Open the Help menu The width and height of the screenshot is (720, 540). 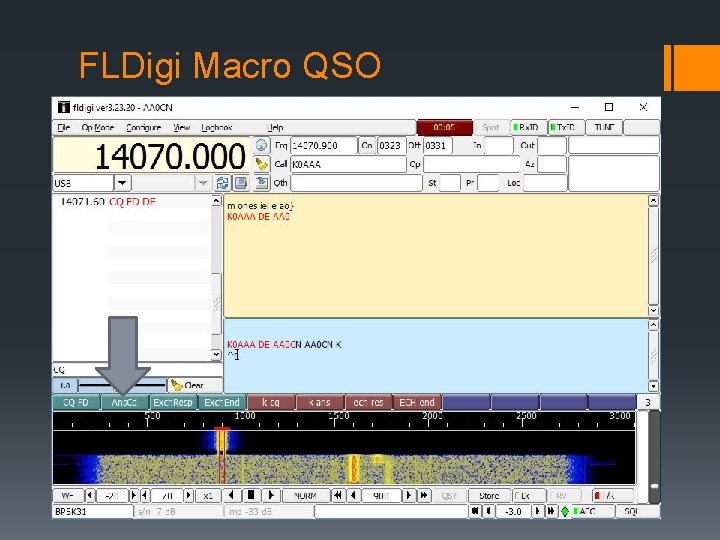click(275, 127)
